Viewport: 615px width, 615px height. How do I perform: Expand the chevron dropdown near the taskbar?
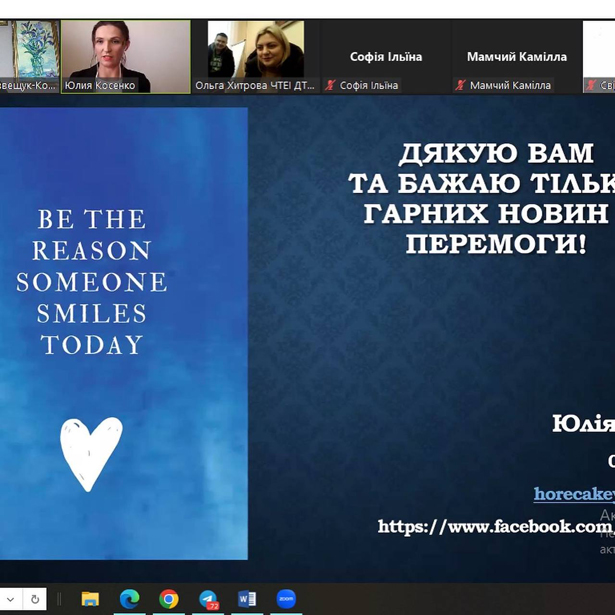(x=11, y=599)
